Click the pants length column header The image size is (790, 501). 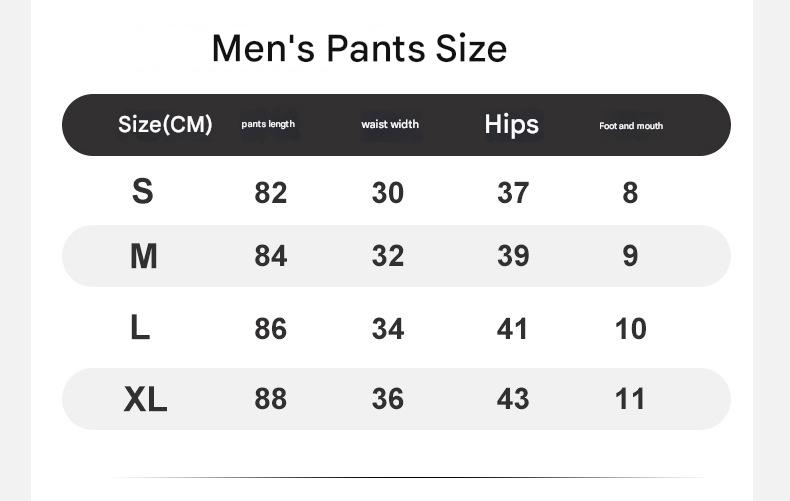tap(268, 124)
